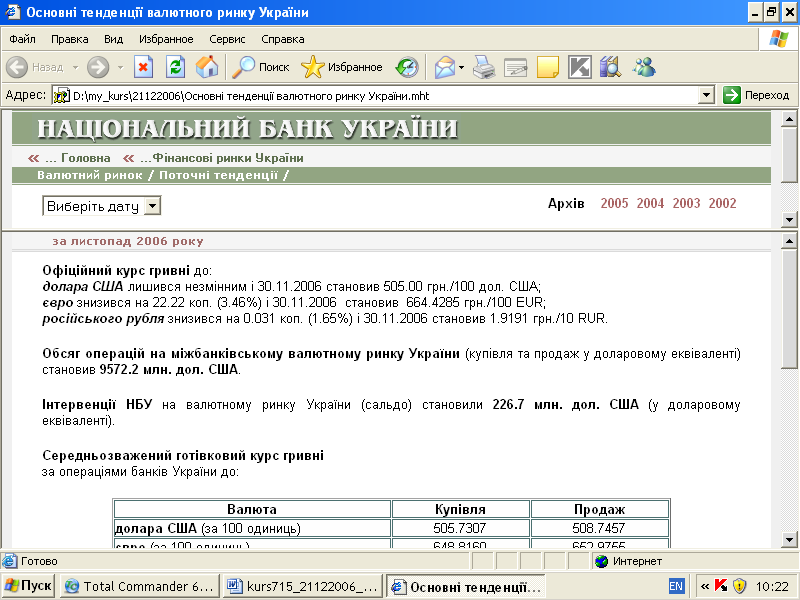Click the 10:22 taskbar clock
The width and height of the screenshot is (800, 600).
pyautogui.click(x=772, y=587)
